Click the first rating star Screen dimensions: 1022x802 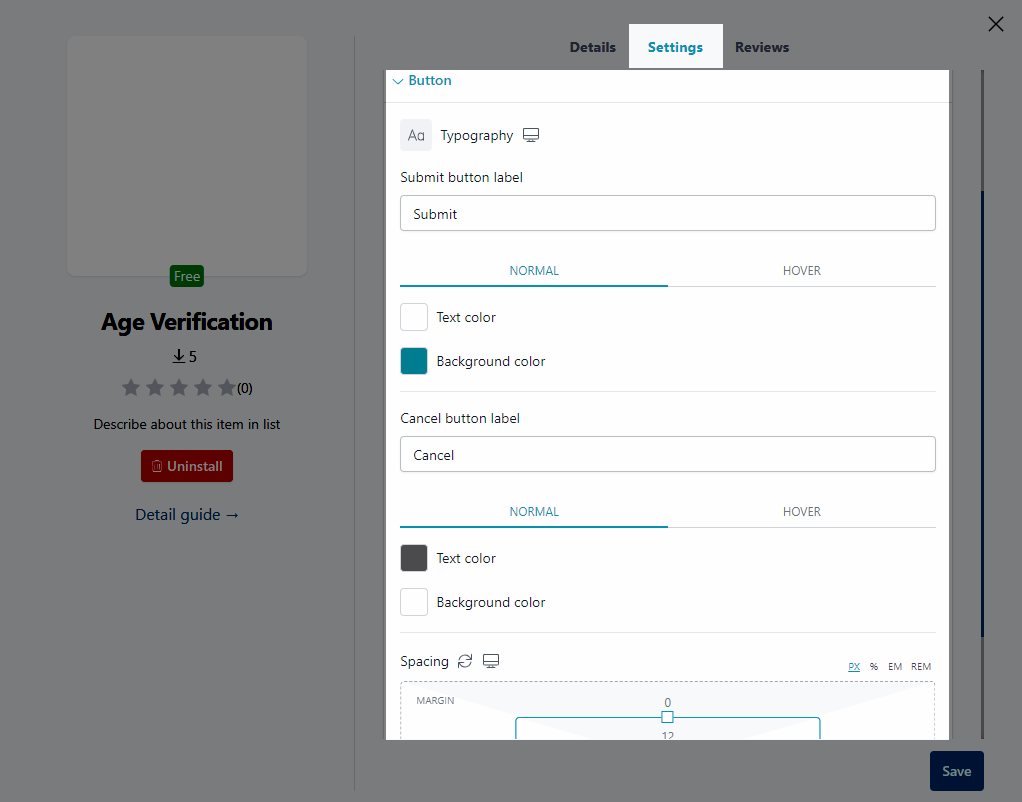131,388
